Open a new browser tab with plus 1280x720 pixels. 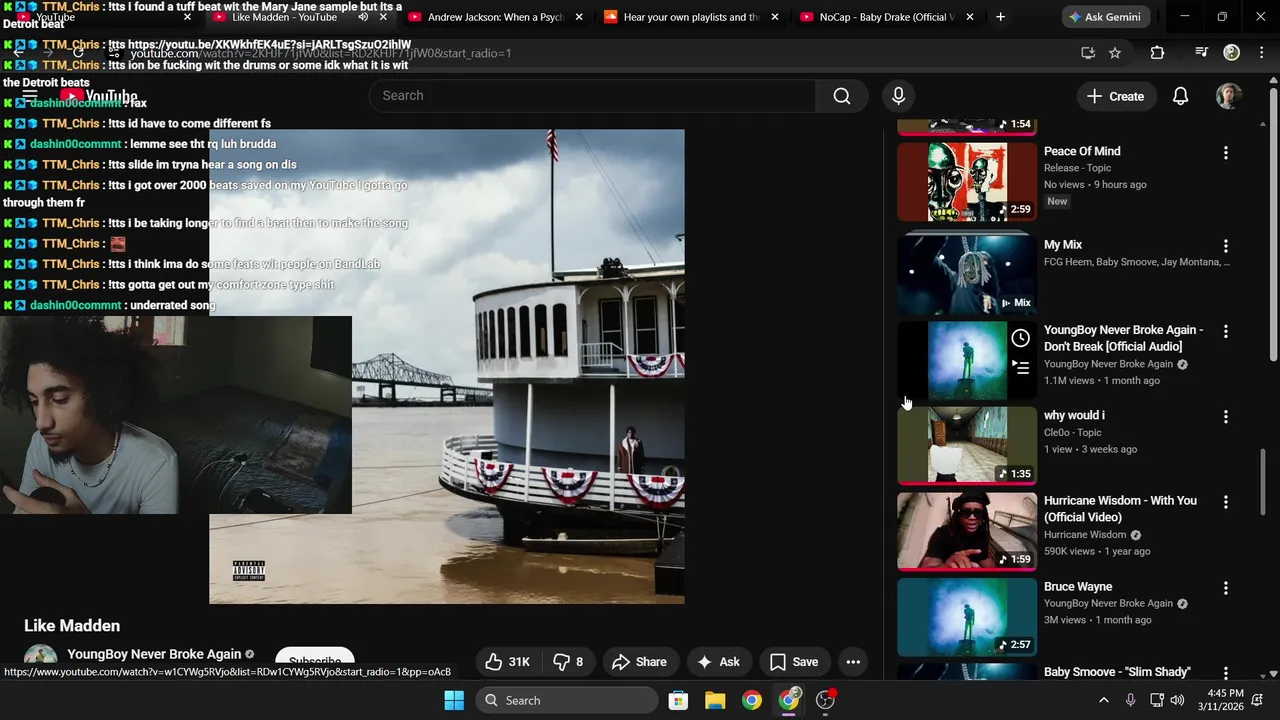click(x=1000, y=17)
